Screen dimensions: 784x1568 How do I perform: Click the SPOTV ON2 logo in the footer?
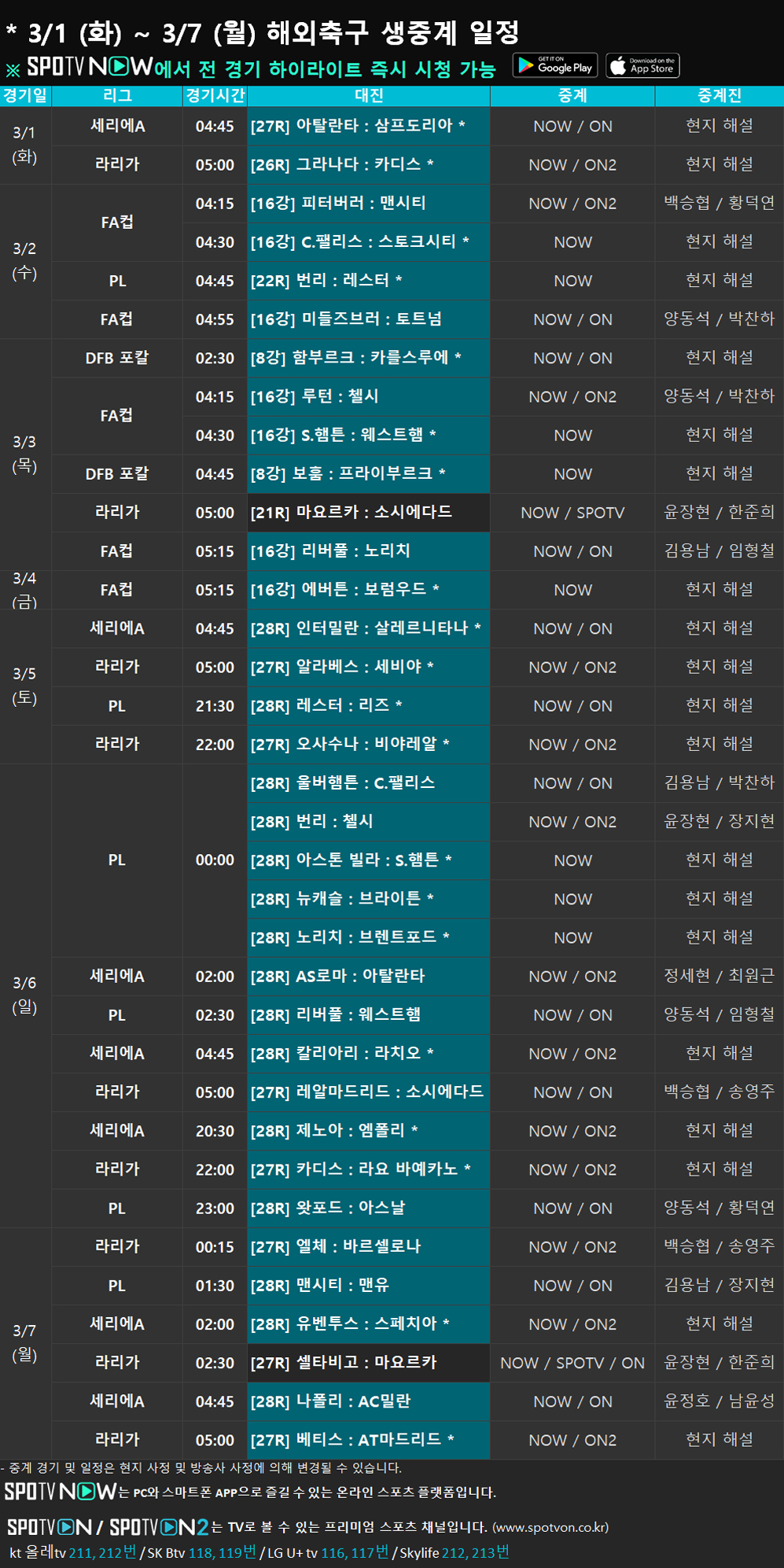click(x=159, y=1526)
